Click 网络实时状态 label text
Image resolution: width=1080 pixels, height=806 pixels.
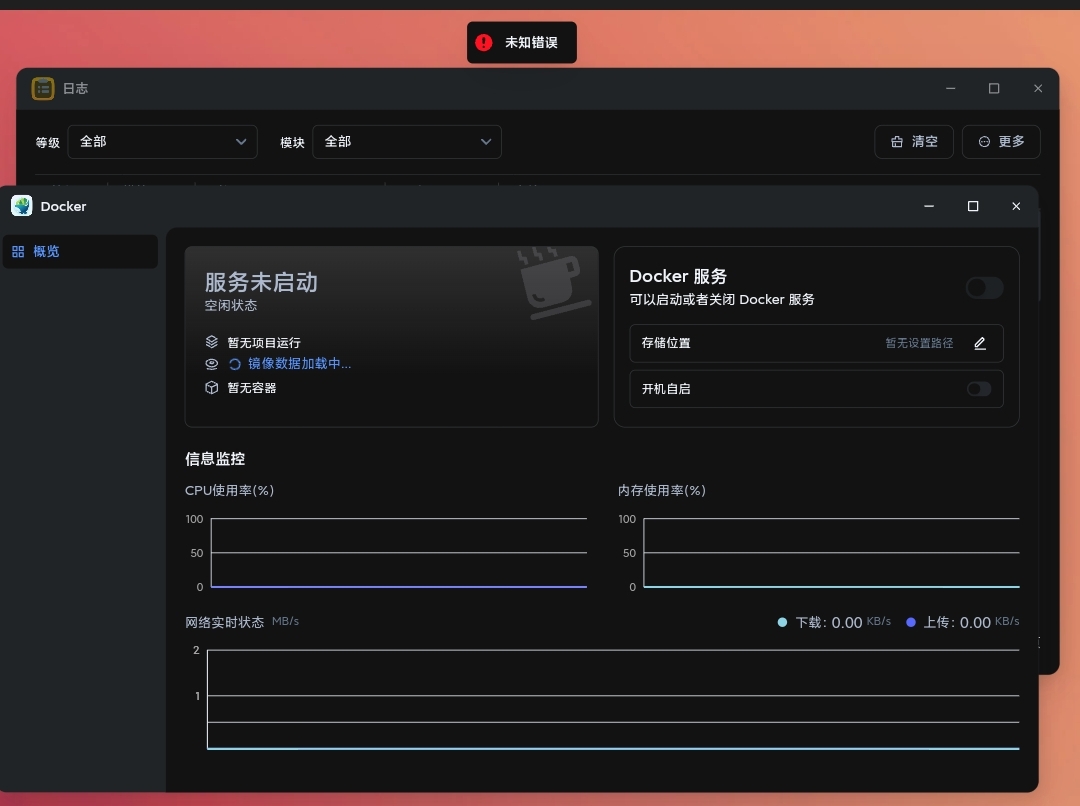click(225, 622)
